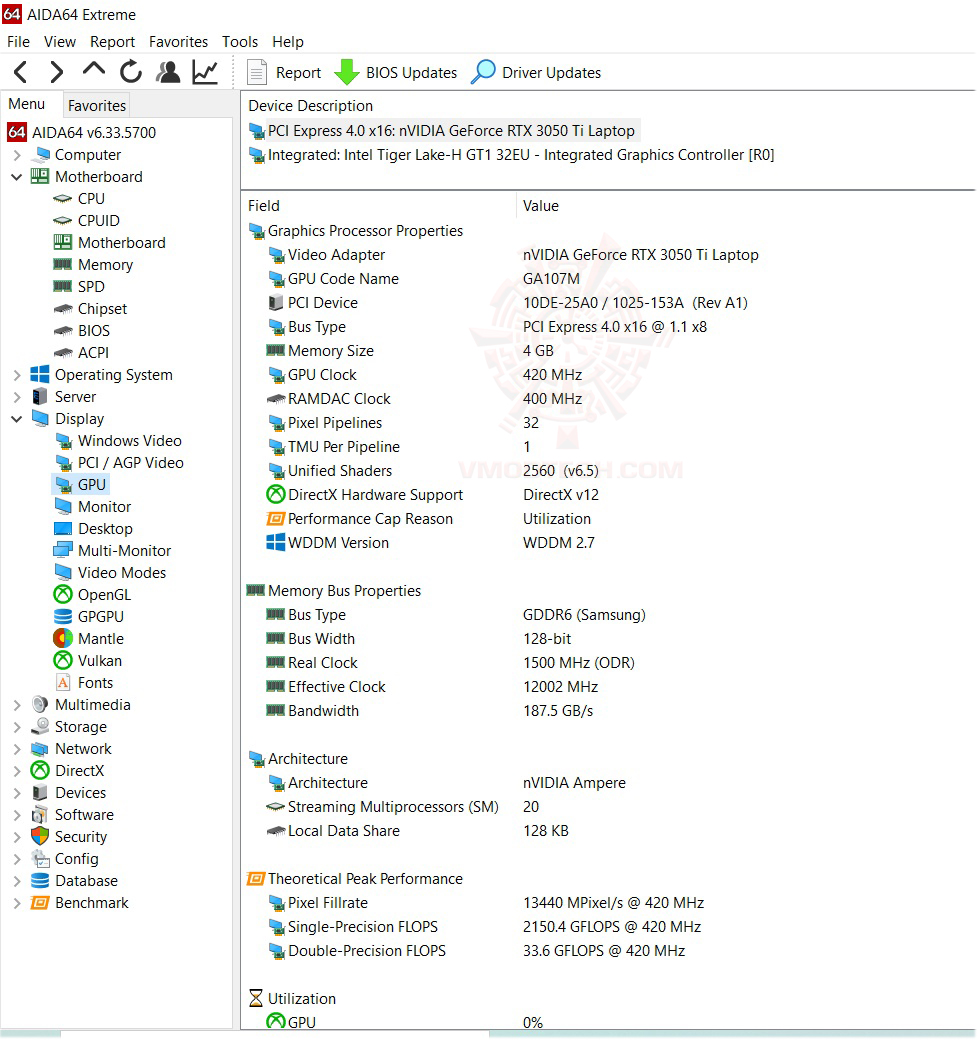Select the SPD tree item
978x1040 pixels.
(x=91, y=287)
